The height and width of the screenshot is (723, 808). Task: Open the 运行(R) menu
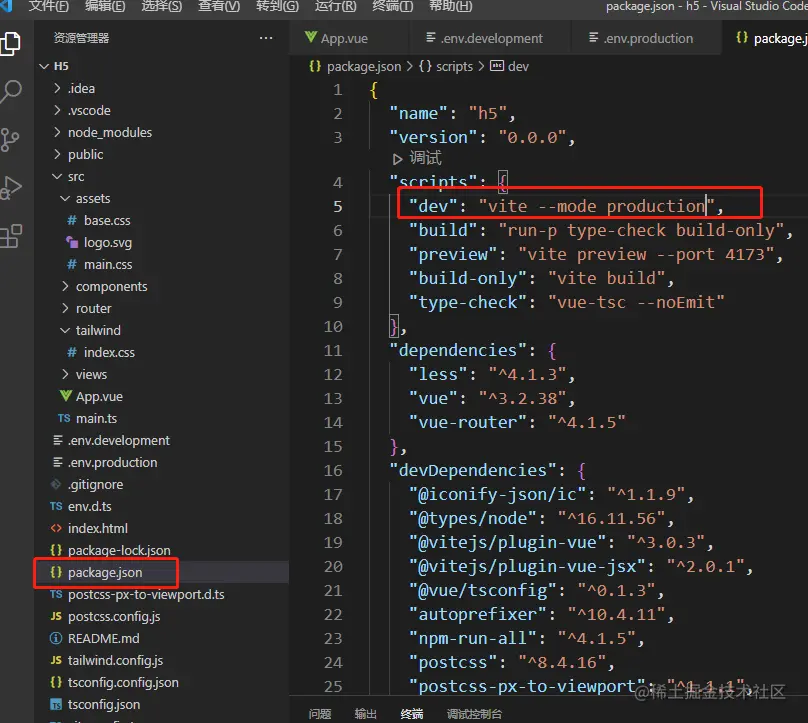click(x=335, y=6)
